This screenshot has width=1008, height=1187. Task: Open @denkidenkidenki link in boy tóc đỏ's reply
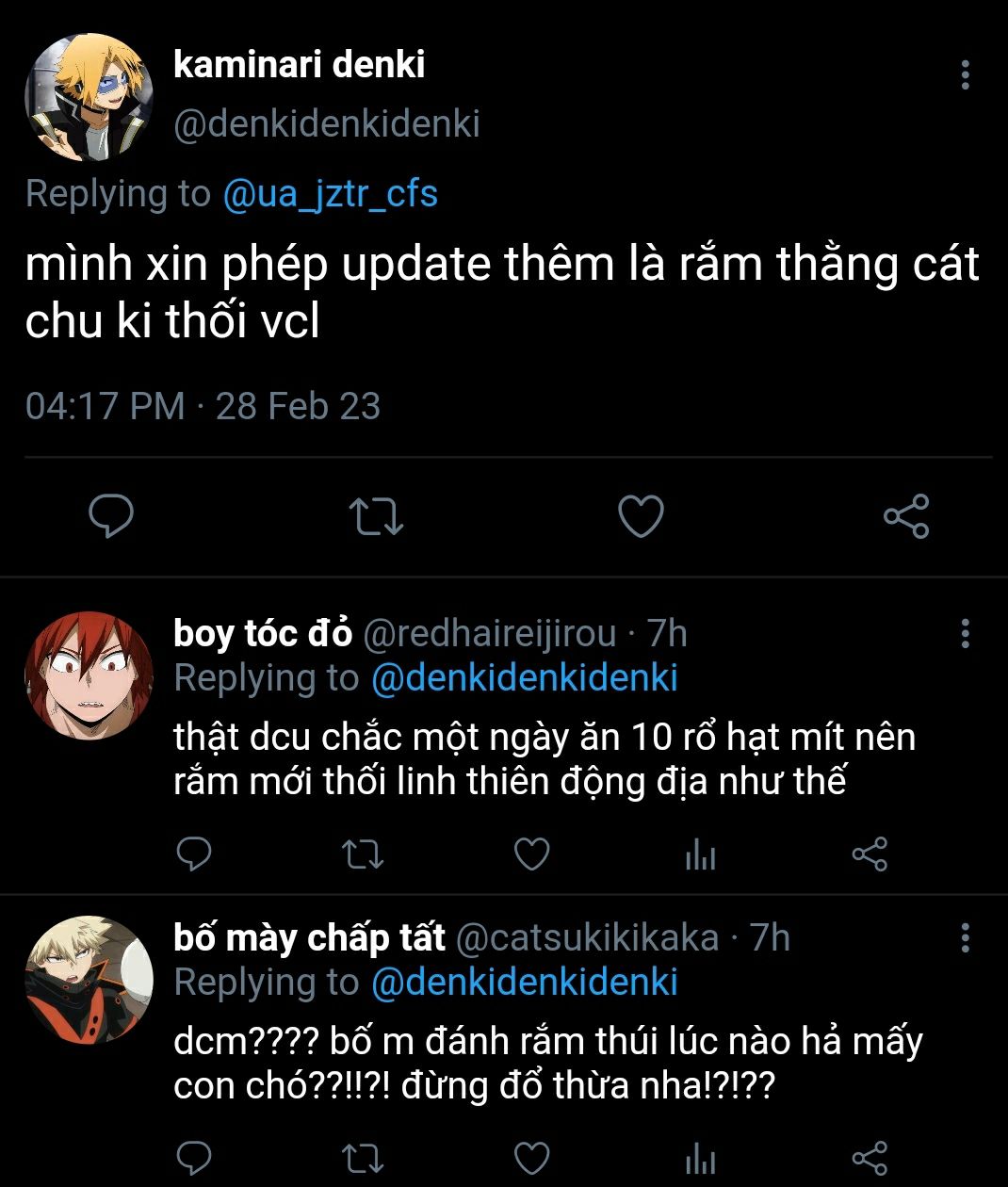point(524,678)
